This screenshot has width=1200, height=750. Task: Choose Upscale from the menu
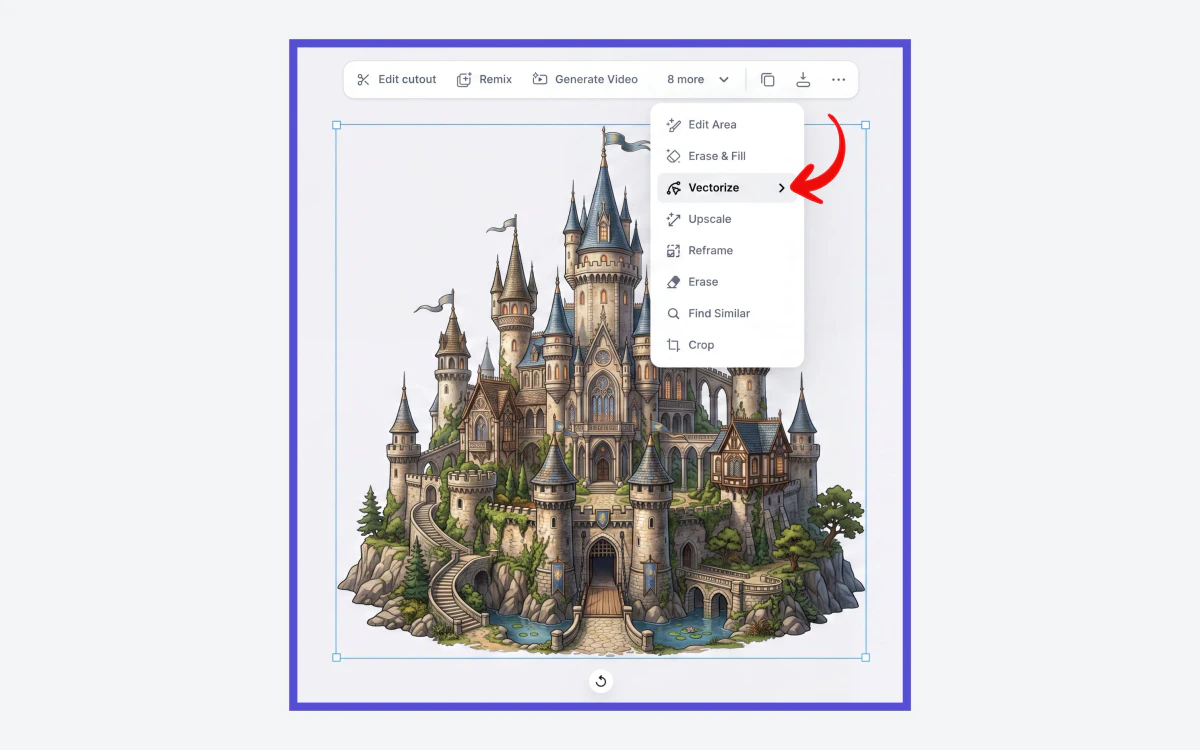[727, 219]
